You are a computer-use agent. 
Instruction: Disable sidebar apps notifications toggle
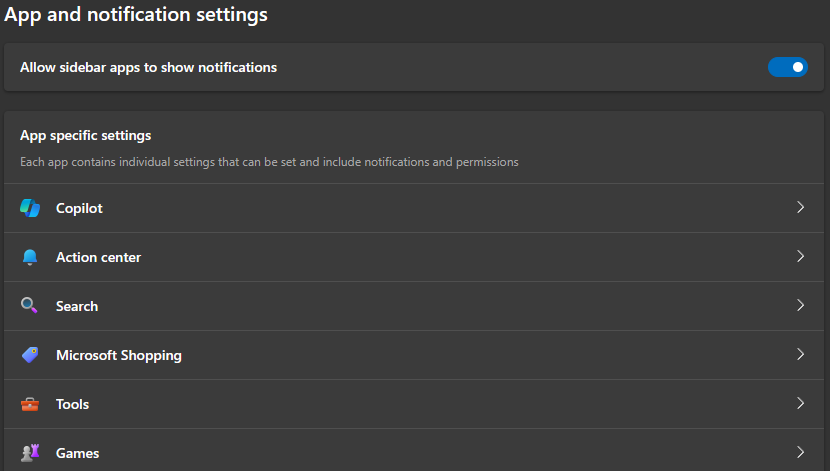[x=788, y=67]
